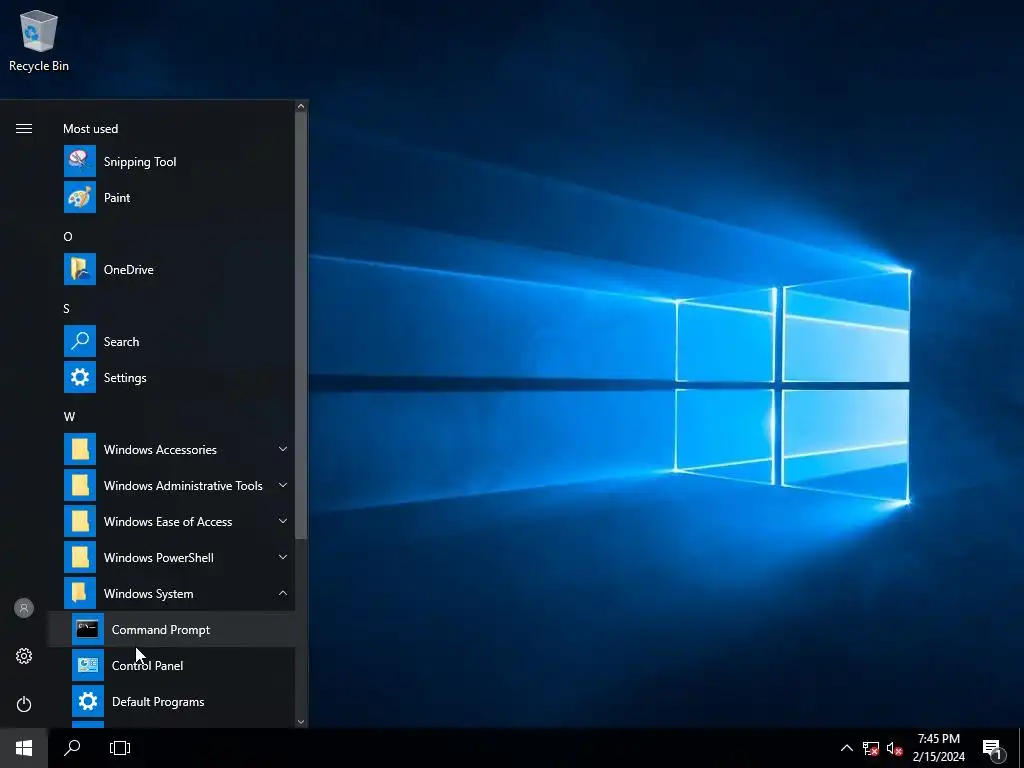Open the Settings gear tile in app list
The height and width of the screenshot is (768, 1024).
coord(80,377)
